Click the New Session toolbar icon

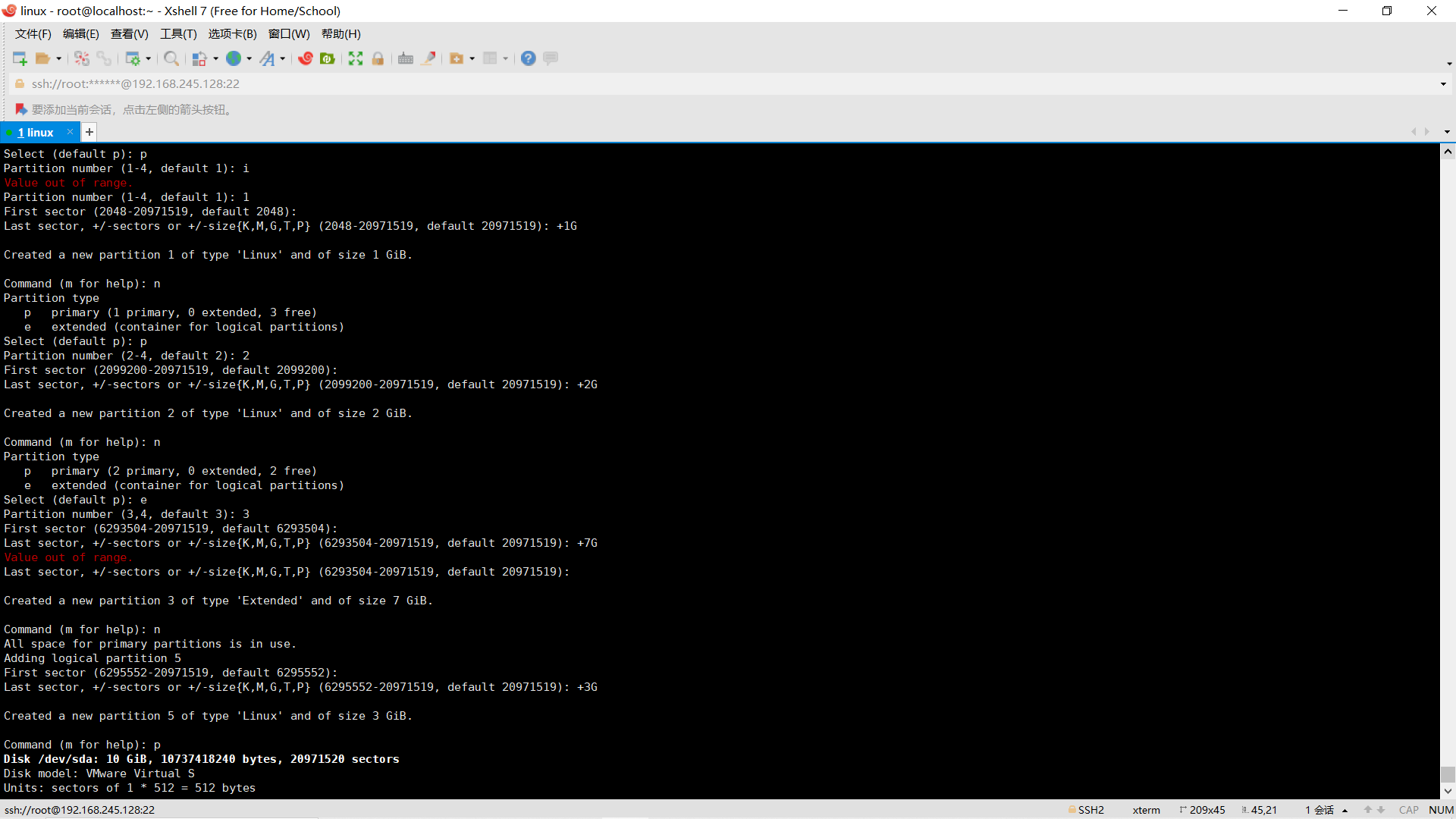tap(20, 58)
